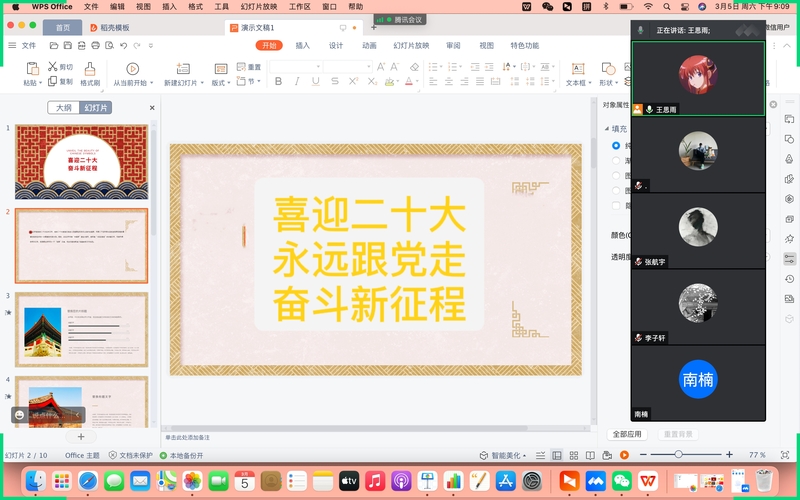
Task: Click the Apply to All (全部应用) button
Action: click(x=627, y=434)
